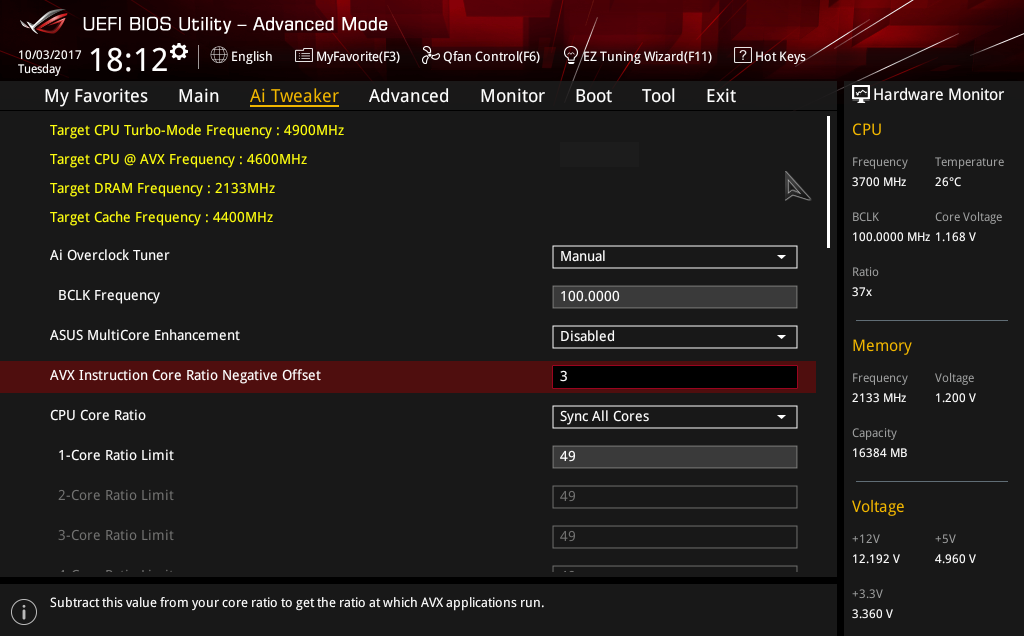The height and width of the screenshot is (636, 1024).
Task: Click the CPU temperature 26°C value
Action: click(948, 182)
